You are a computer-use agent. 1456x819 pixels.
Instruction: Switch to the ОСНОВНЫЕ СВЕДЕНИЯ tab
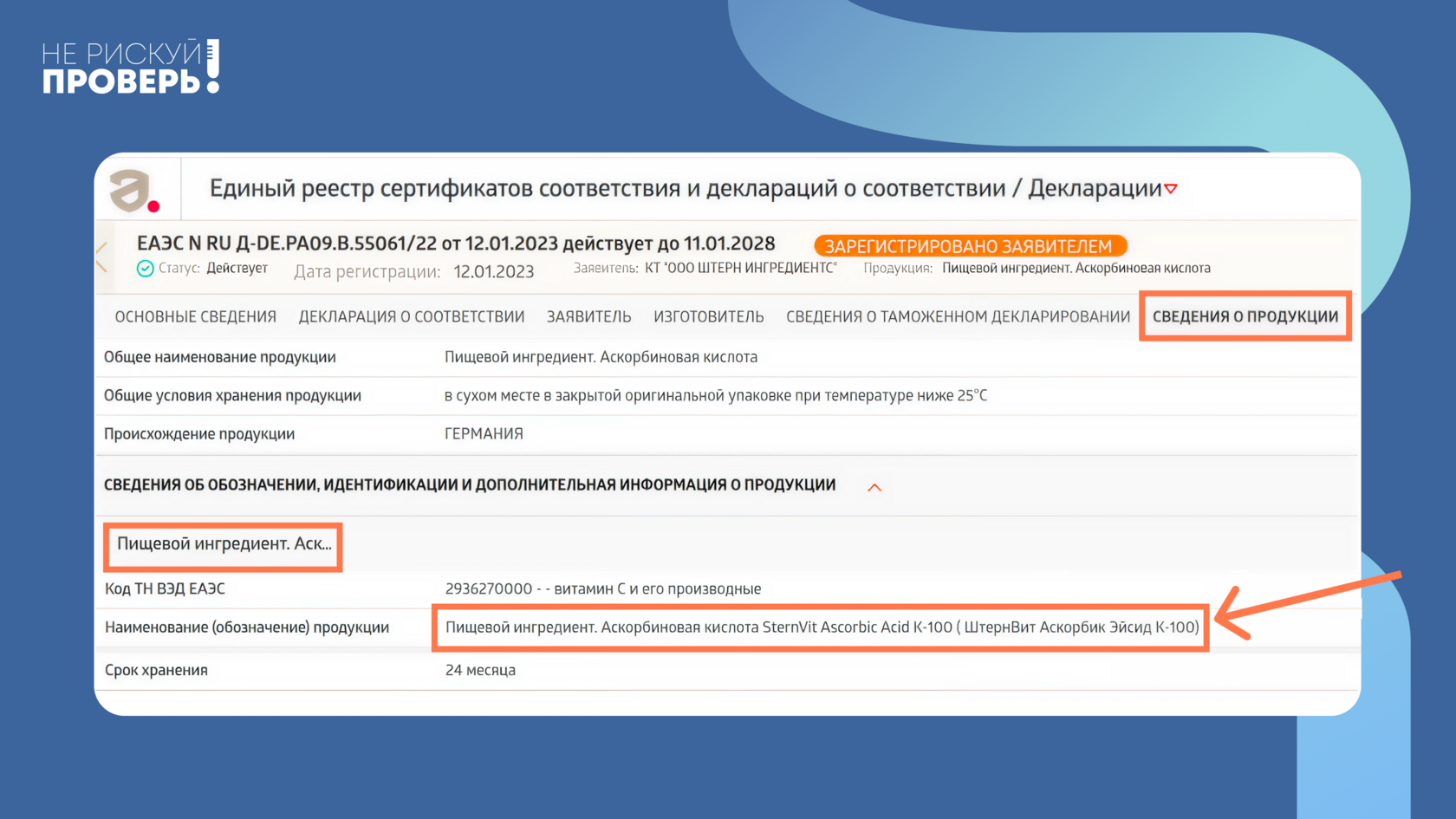[x=196, y=317]
